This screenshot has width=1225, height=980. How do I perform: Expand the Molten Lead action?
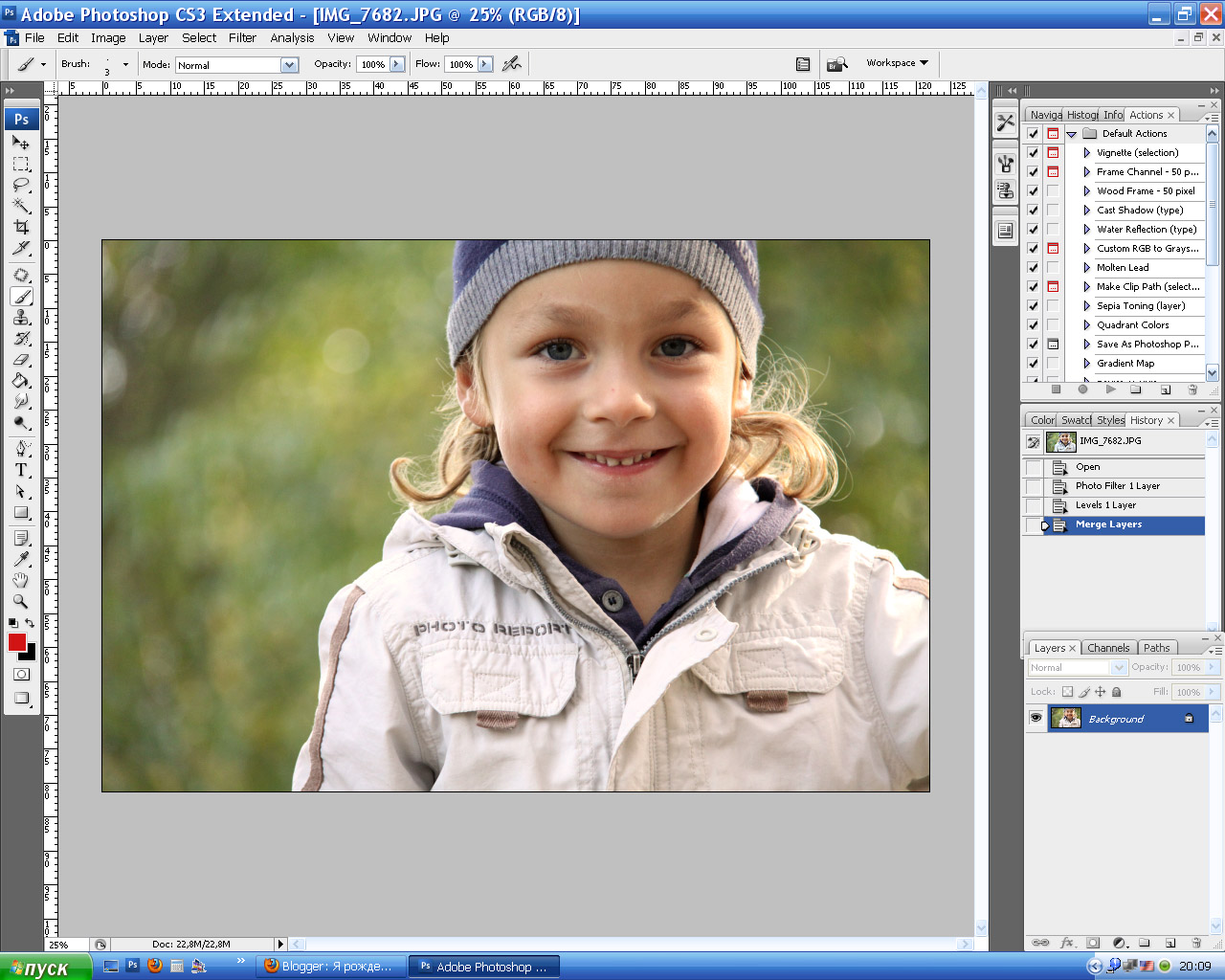pos(1086,268)
